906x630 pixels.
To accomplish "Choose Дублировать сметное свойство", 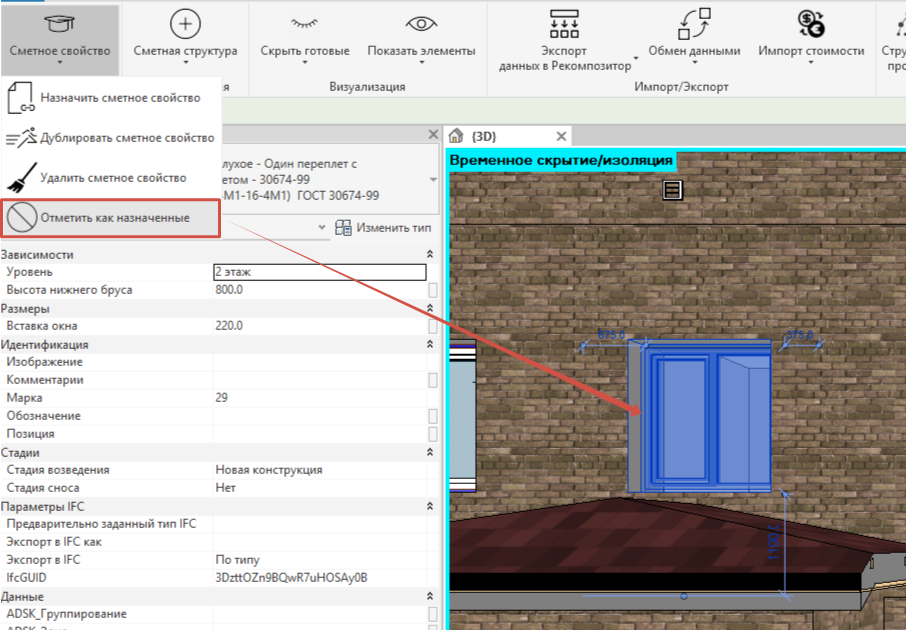I will 112,138.
